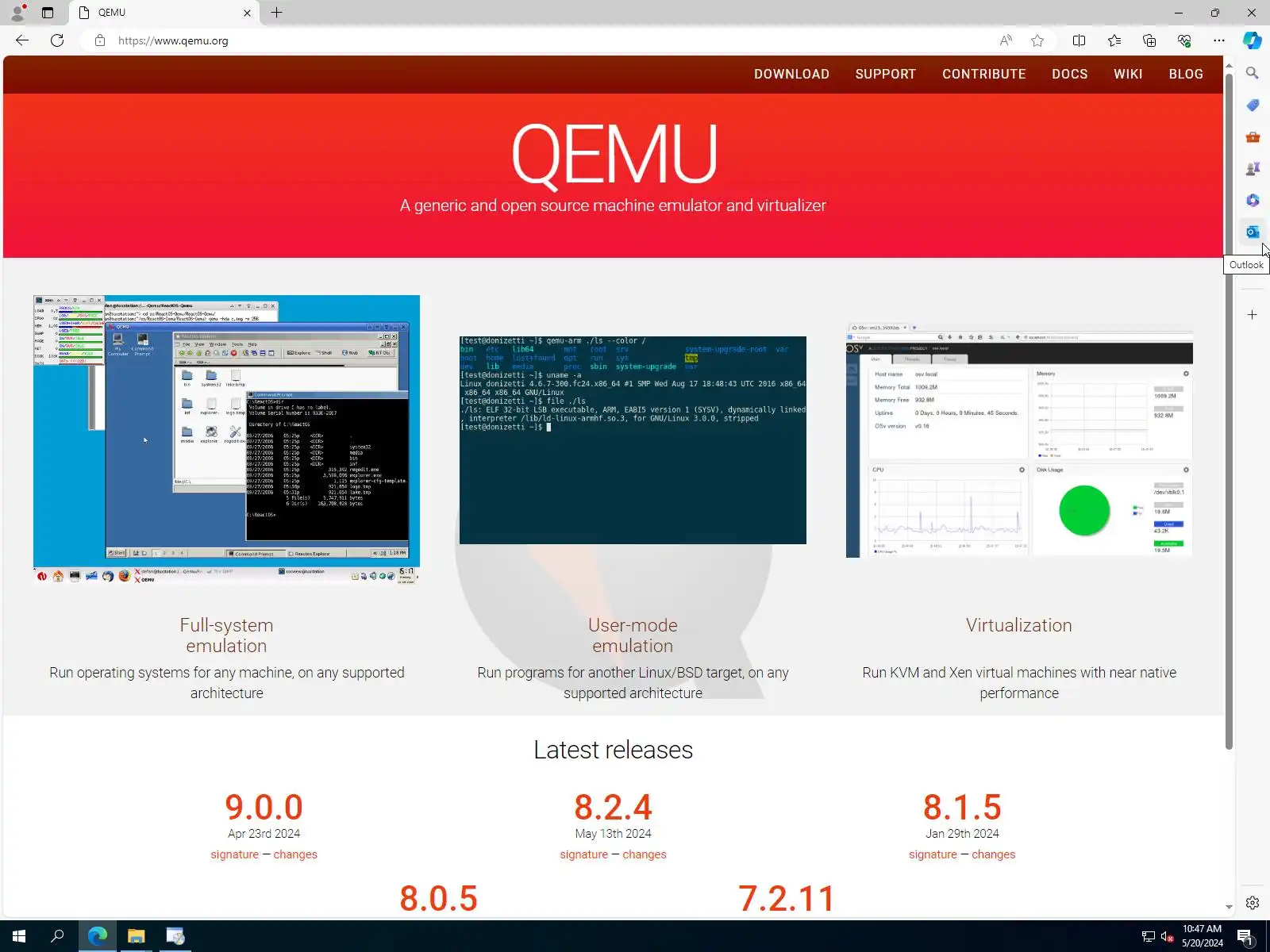The image size is (1270, 952).
Task: View site information lock icon
Action: click(x=100, y=40)
